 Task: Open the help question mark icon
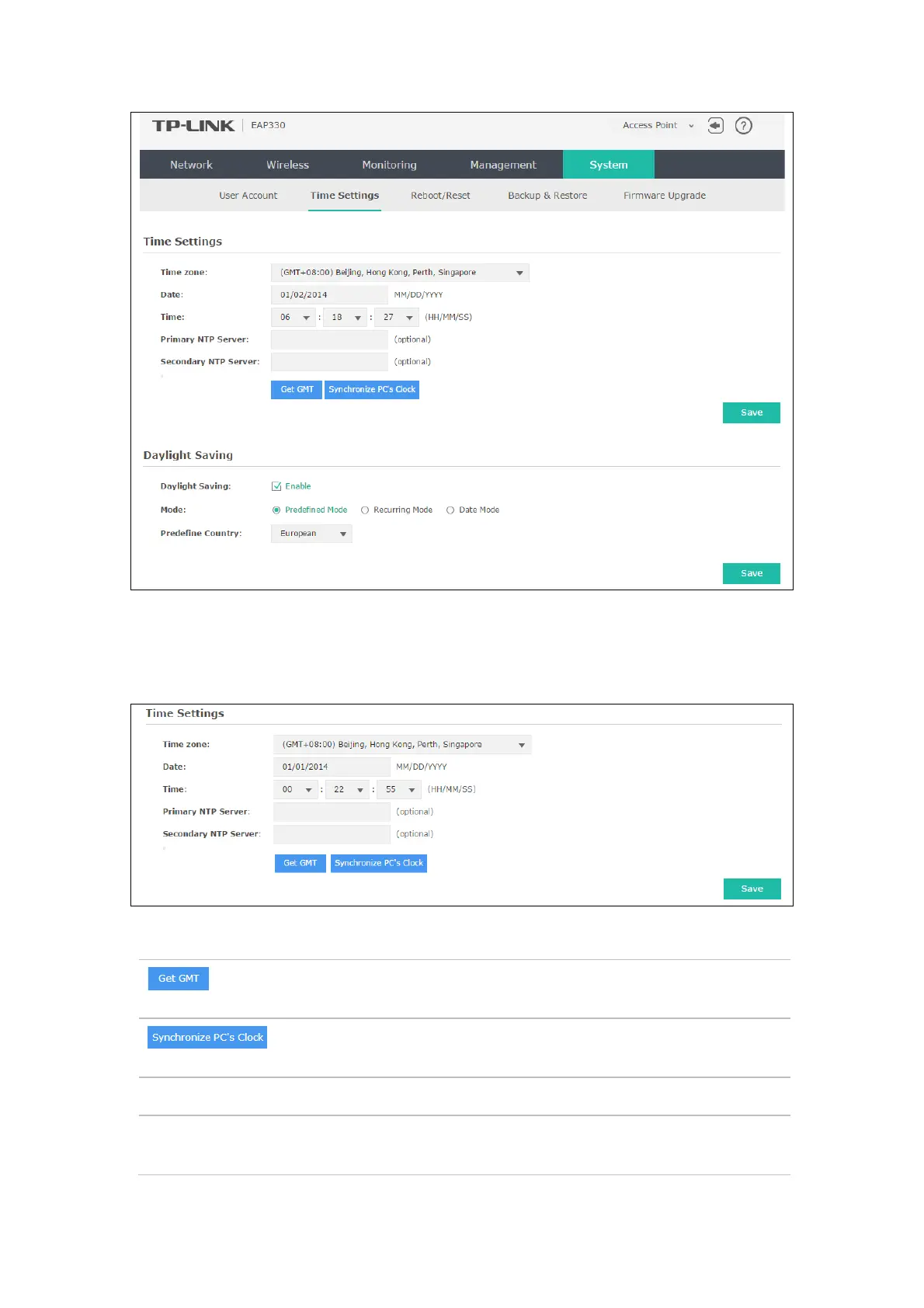click(x=743, y=126)
